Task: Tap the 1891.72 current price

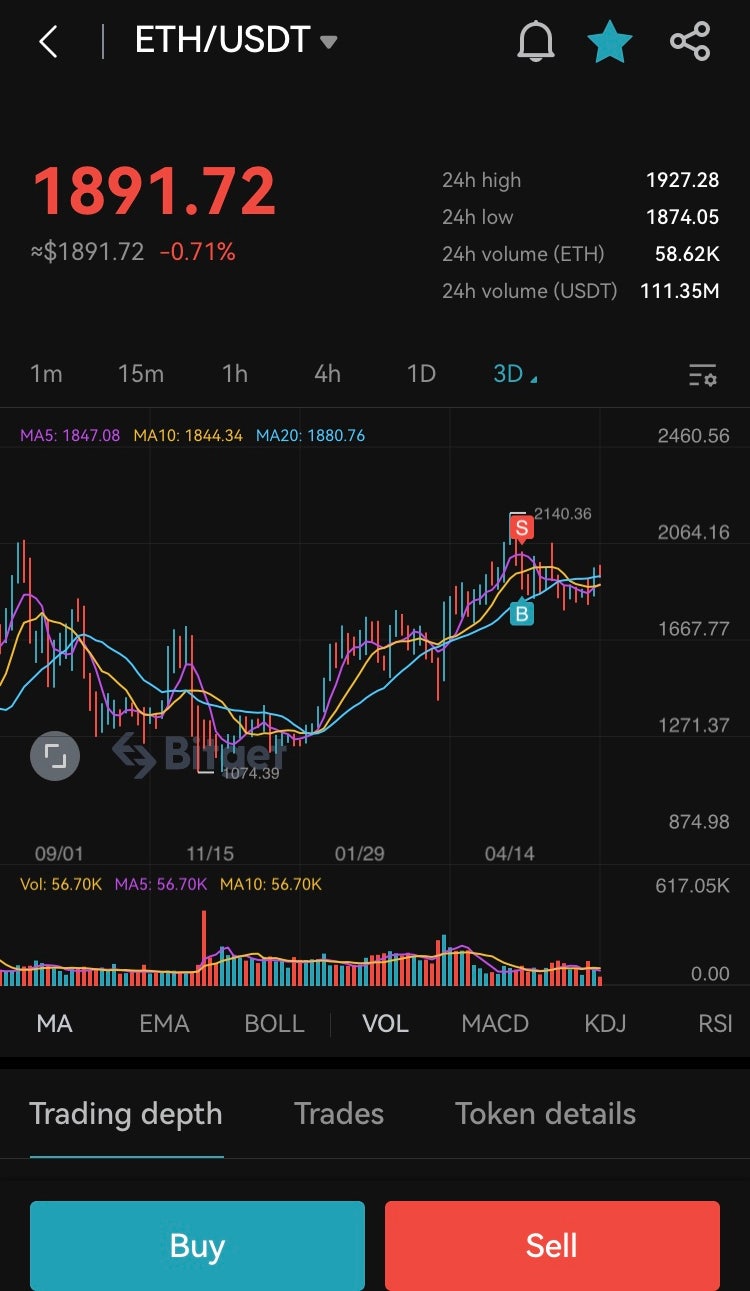Action: 154,192
